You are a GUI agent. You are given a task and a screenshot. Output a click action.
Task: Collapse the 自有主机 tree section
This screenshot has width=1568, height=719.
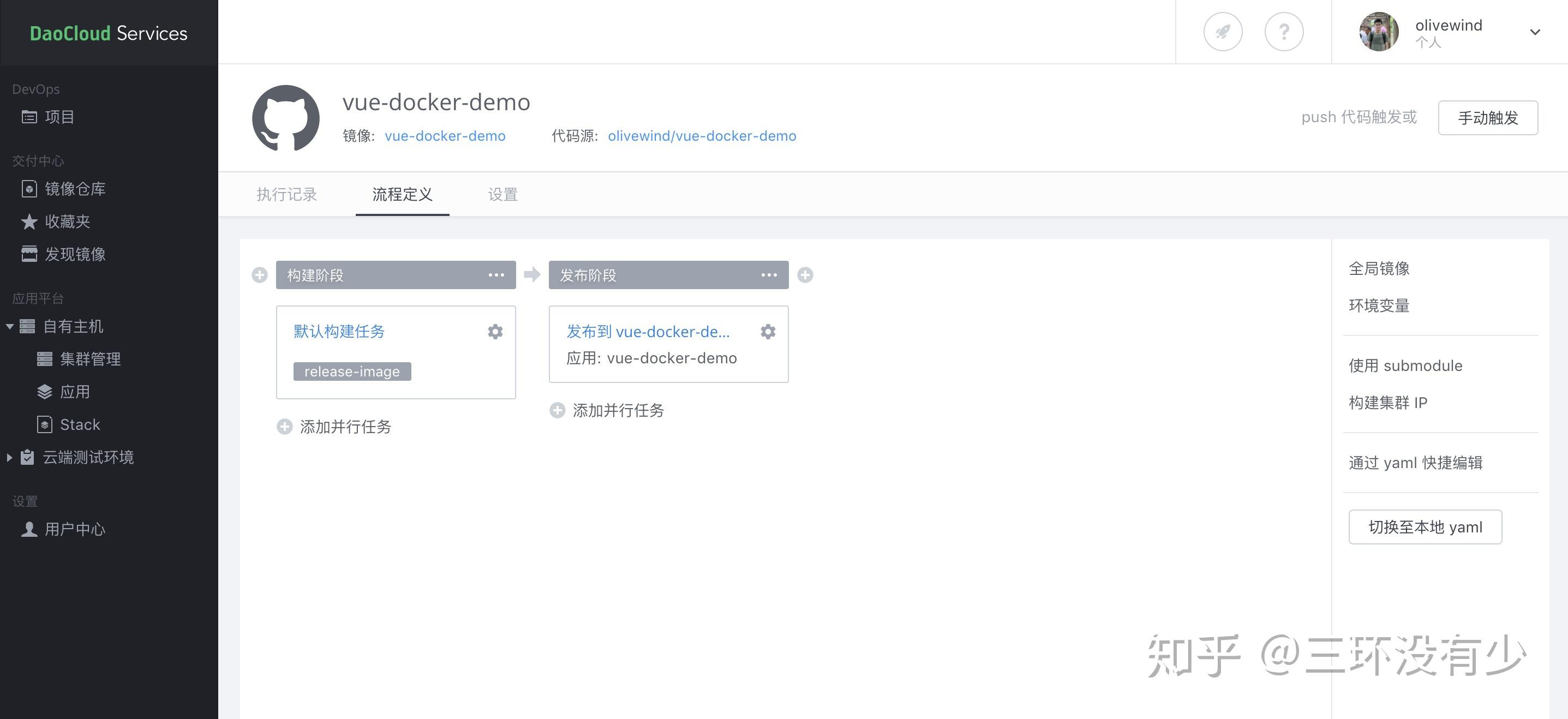(x=10, y=327)
